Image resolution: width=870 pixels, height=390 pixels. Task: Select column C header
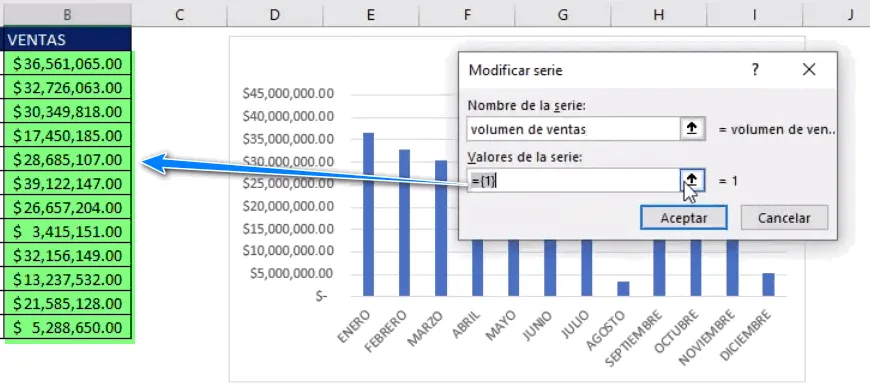click(179, 14)
